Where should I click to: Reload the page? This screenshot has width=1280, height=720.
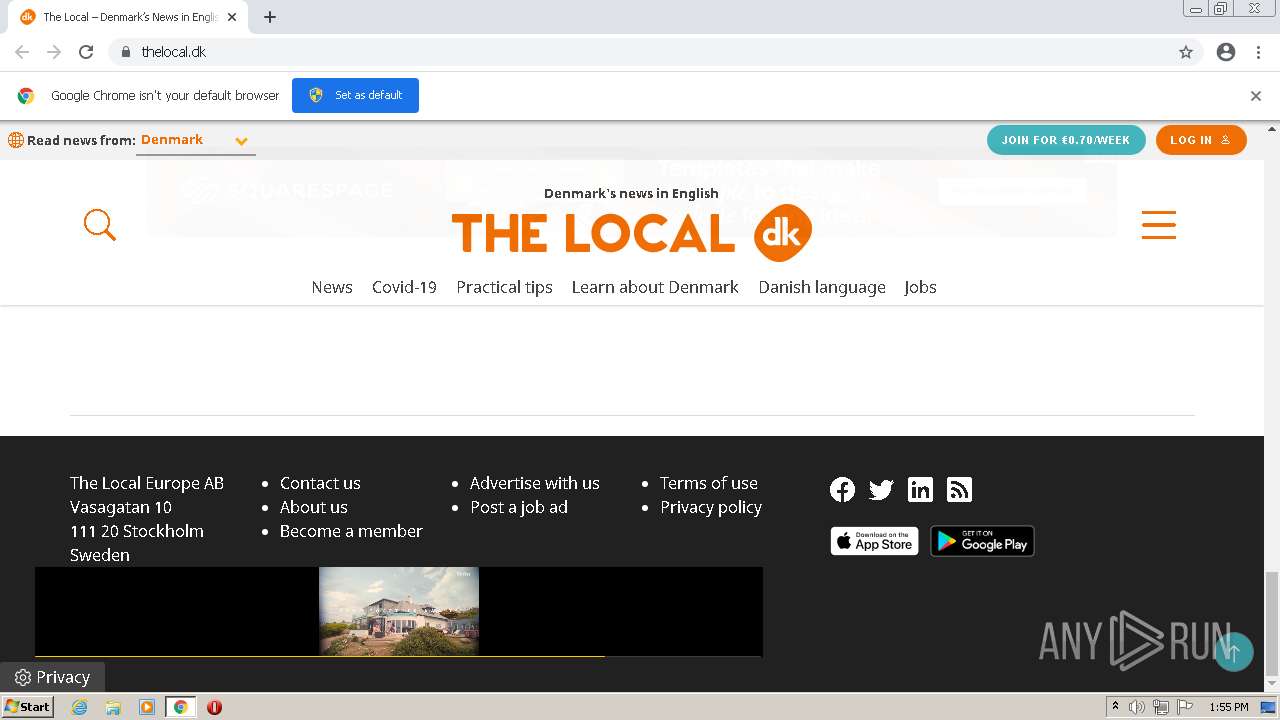coord(86,52)
